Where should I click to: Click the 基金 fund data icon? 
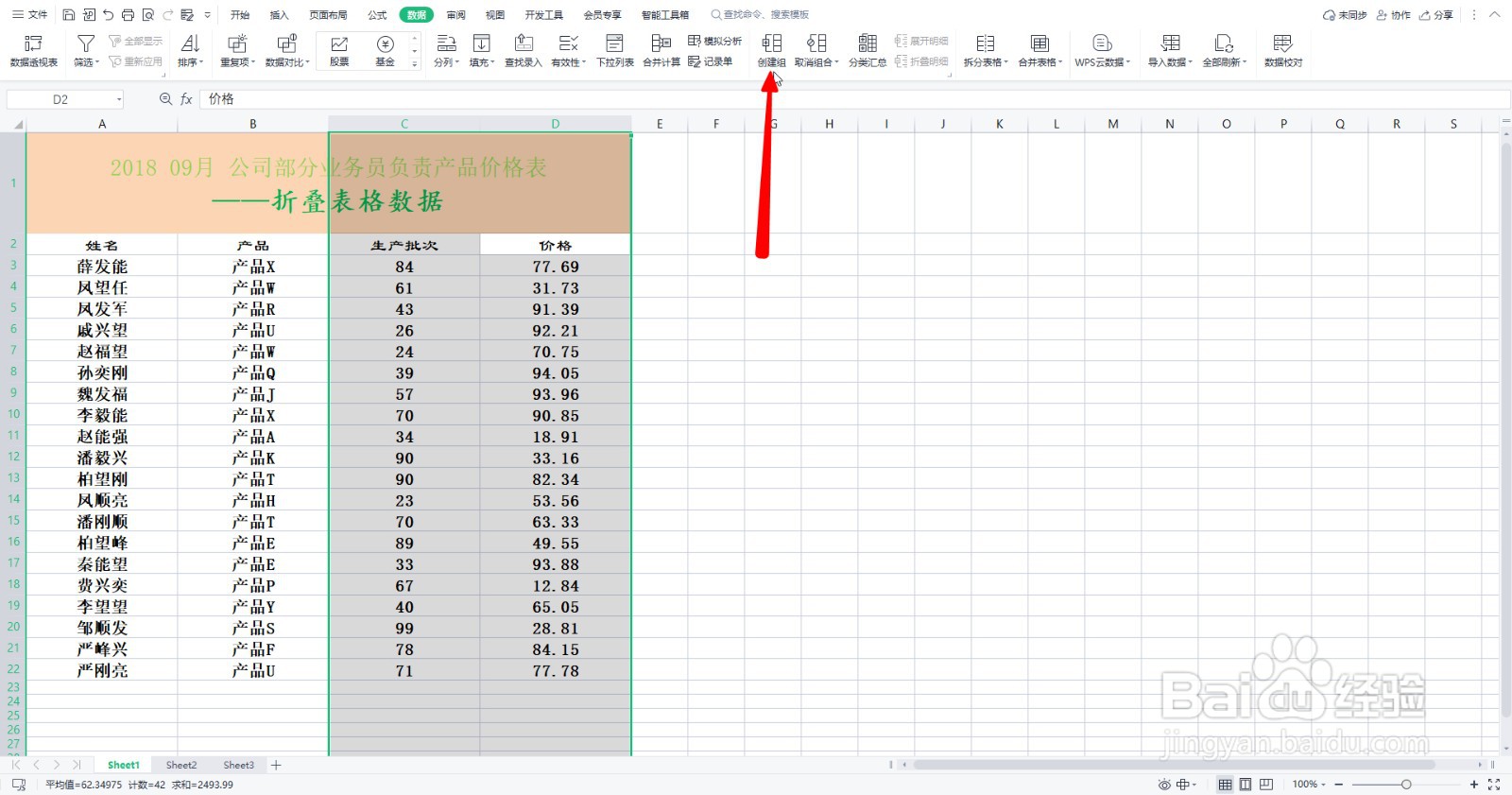[x=385, y=44]
